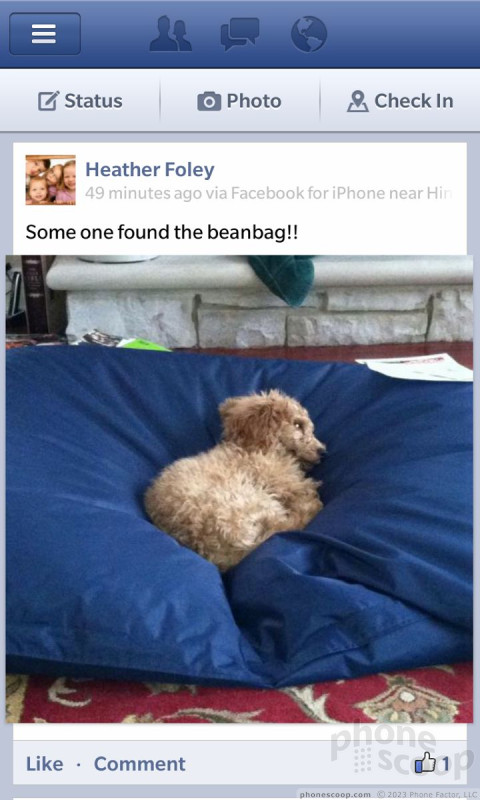Choose the Check In tab
The image size is (480, 800).
click(400, 101)
